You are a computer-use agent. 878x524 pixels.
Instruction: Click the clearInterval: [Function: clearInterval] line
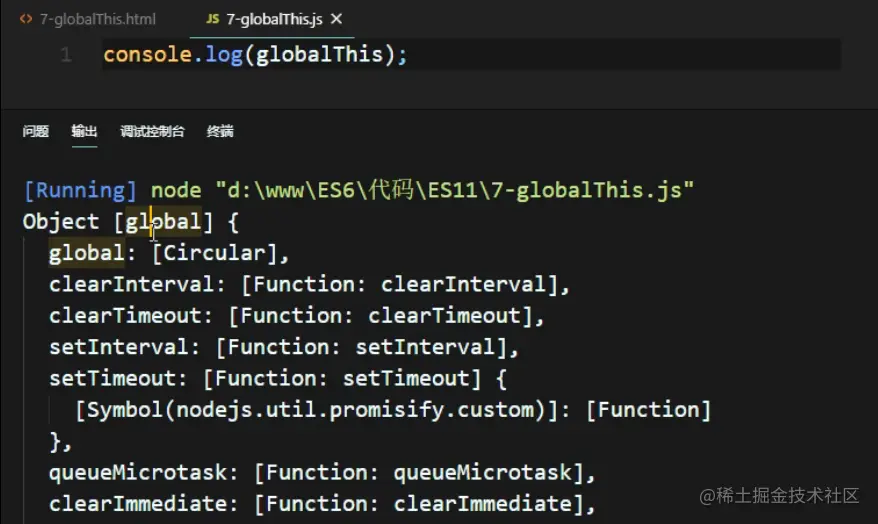(310, 284)
